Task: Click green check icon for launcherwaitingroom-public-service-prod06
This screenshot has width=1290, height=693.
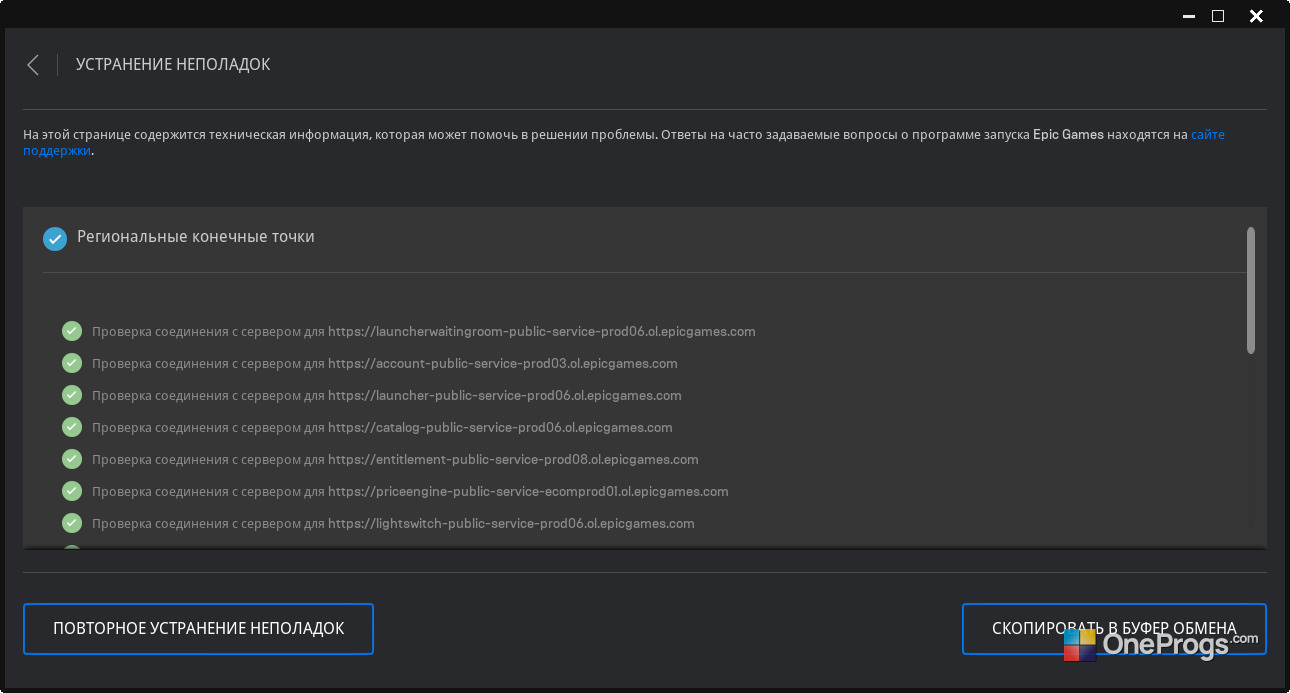Action: 72,331
